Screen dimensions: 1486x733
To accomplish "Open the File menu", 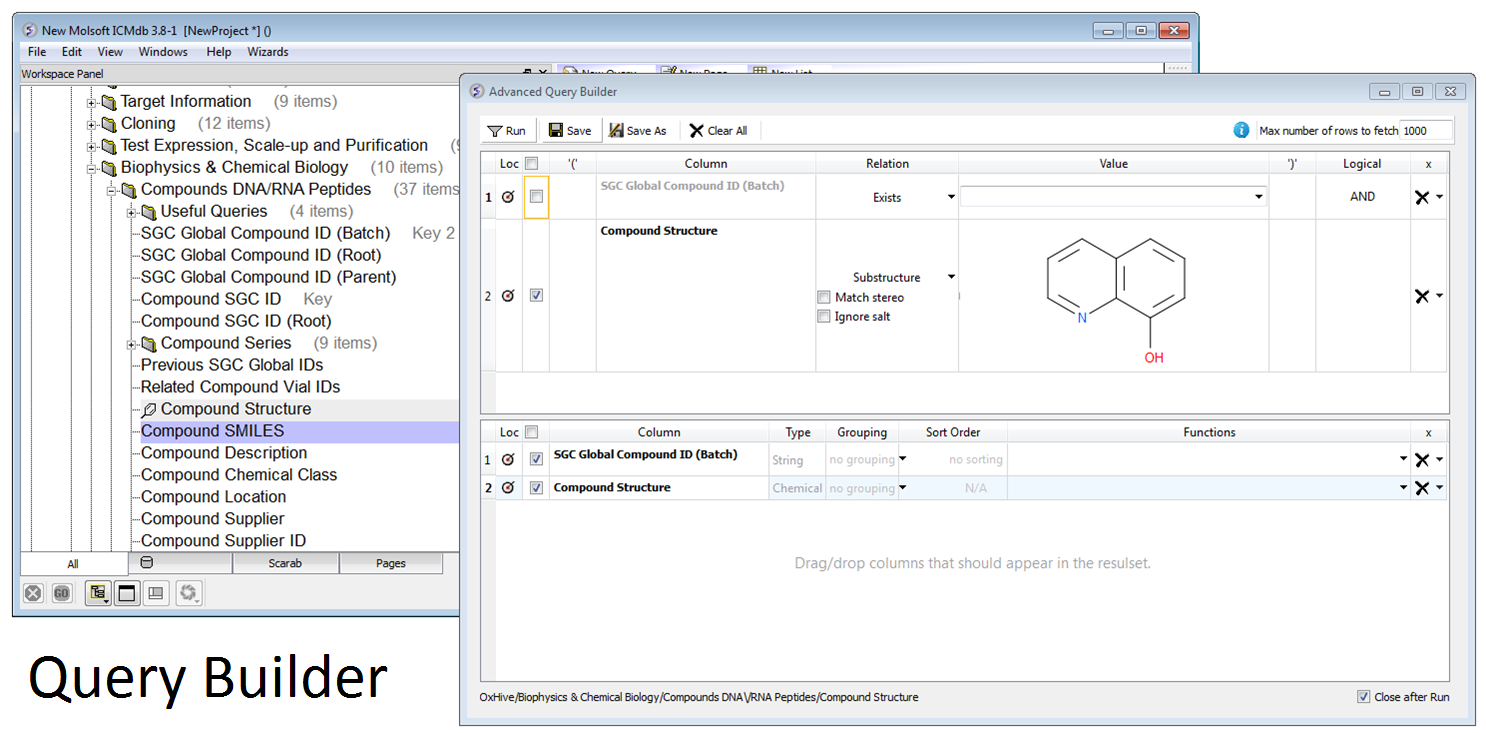I will tap(37, 52).
